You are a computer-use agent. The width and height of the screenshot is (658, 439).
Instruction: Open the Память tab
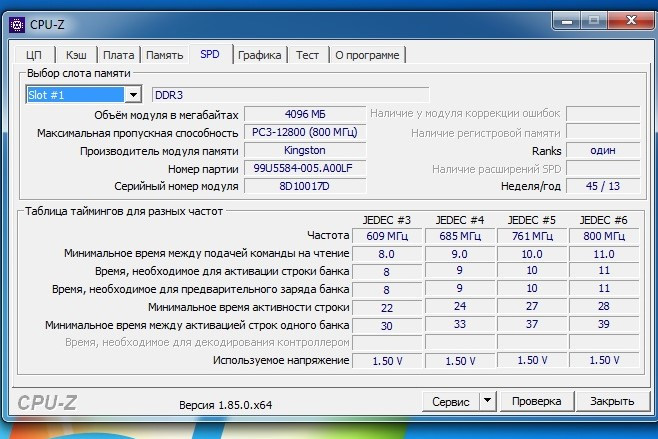(x=164, y=55)
